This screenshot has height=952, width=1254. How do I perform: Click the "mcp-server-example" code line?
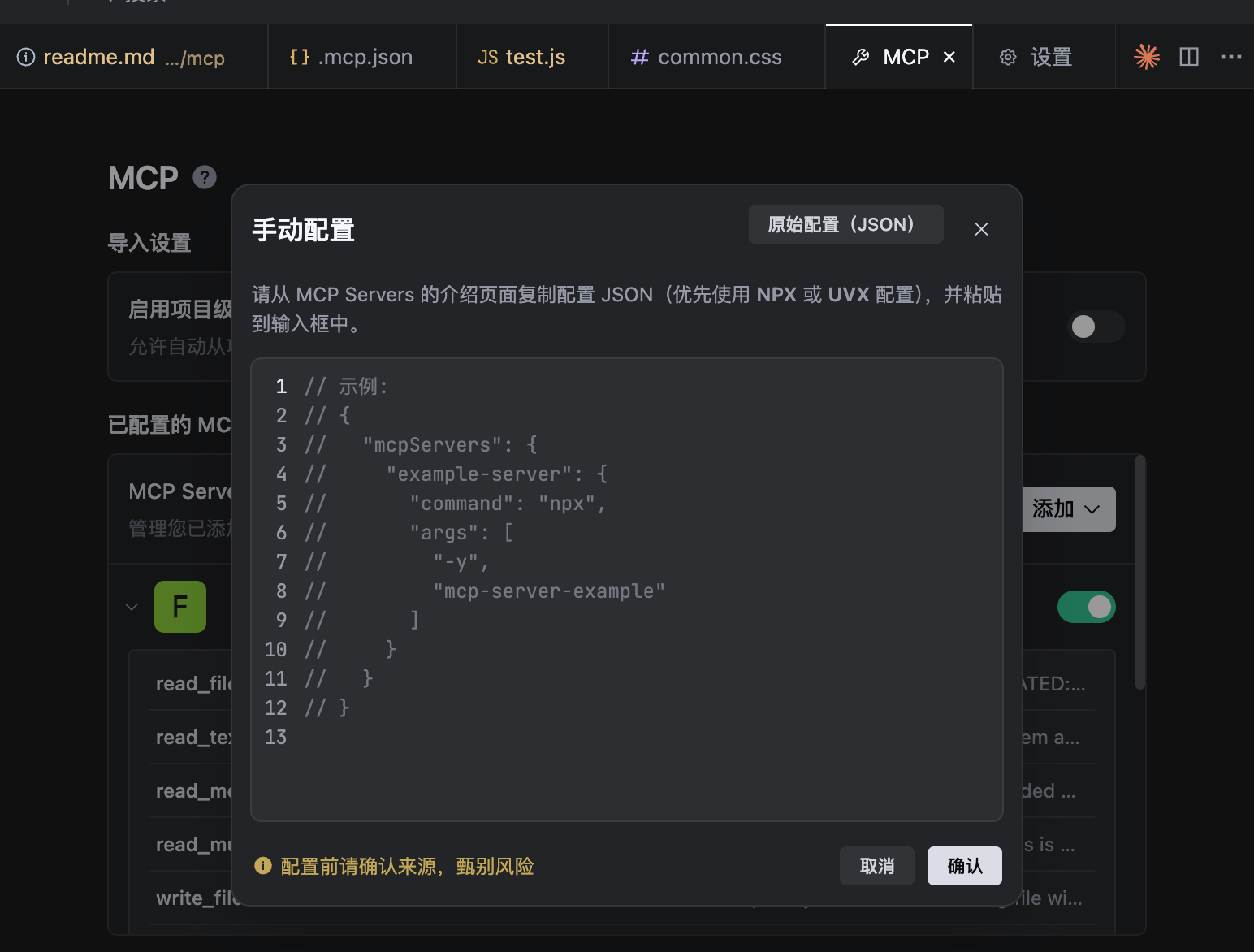click(485, 591)
